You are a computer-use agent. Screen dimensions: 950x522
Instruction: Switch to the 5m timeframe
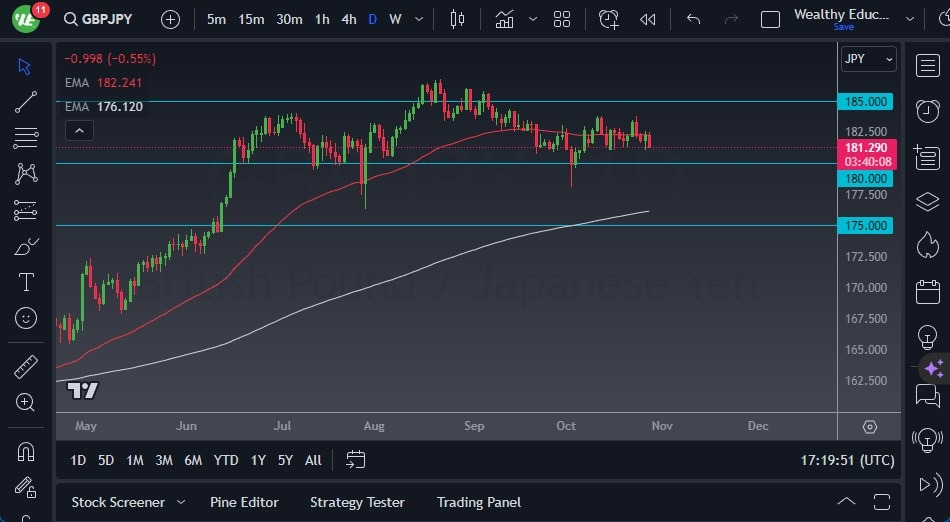[216, 19]
